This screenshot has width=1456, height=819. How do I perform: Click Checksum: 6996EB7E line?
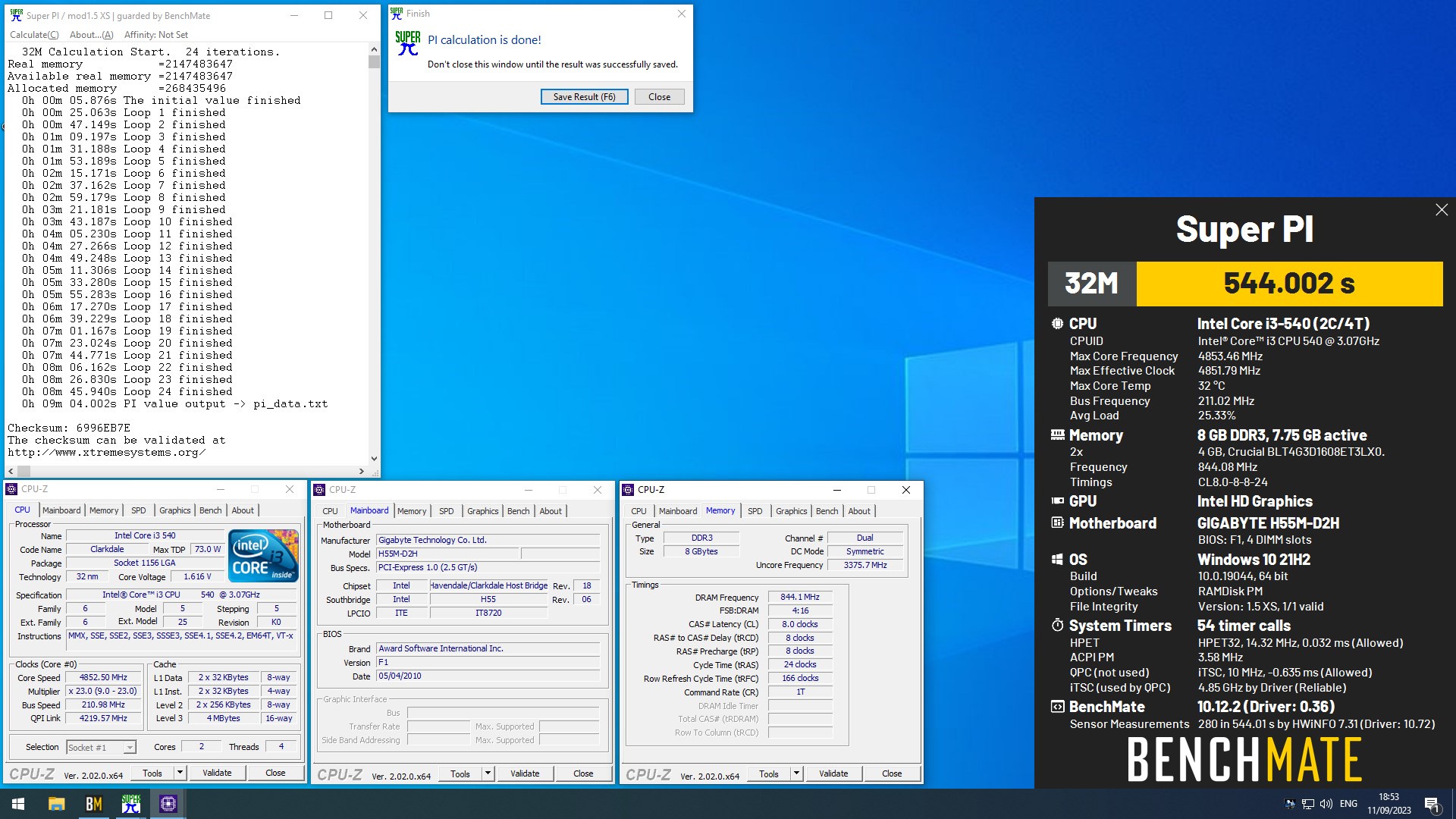[x=69, y=428]
